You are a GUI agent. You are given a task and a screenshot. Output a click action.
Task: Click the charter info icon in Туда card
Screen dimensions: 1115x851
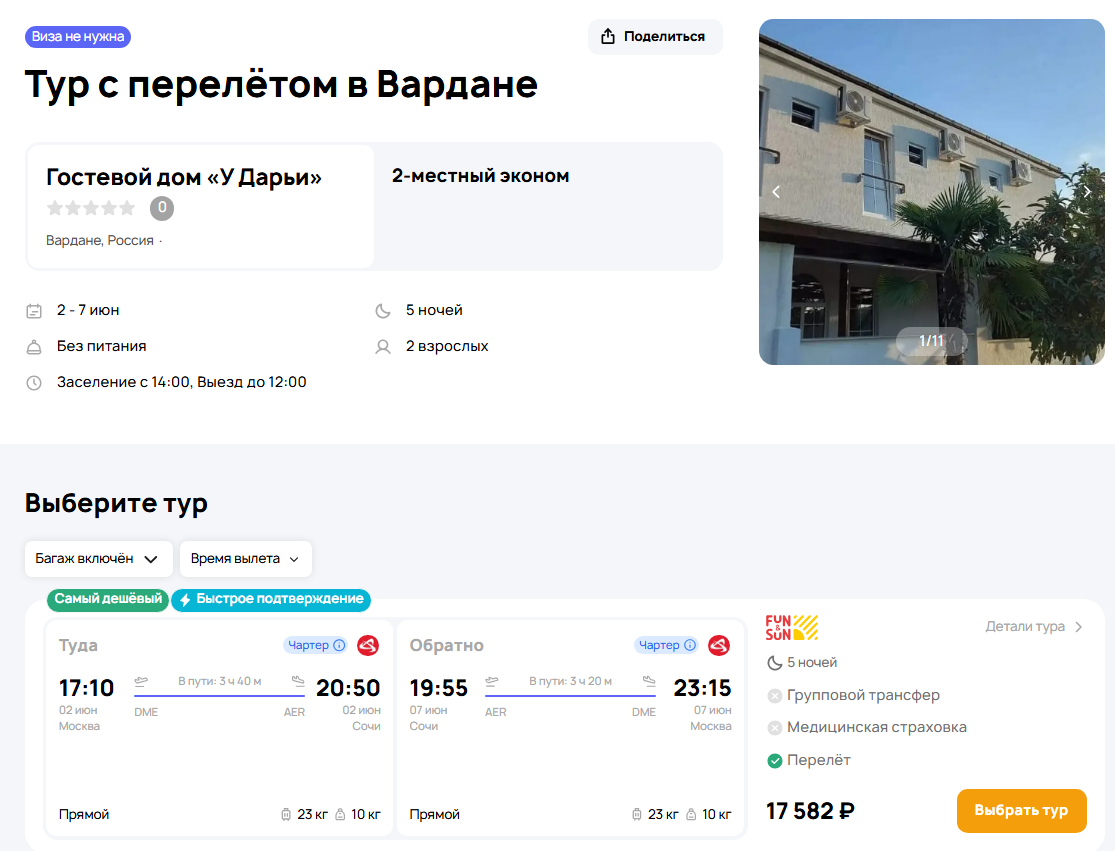tap(339, 645)
